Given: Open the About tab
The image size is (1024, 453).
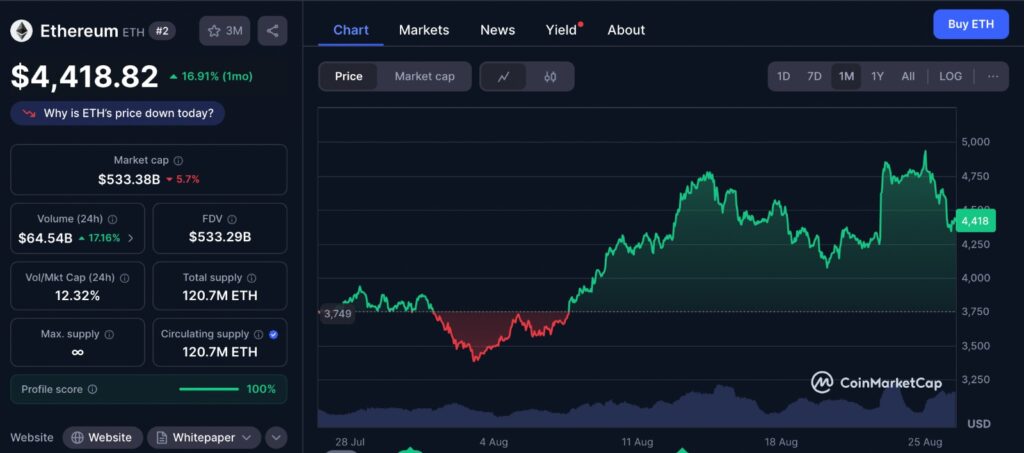Looking at the screenshot, I should point(626,30).
